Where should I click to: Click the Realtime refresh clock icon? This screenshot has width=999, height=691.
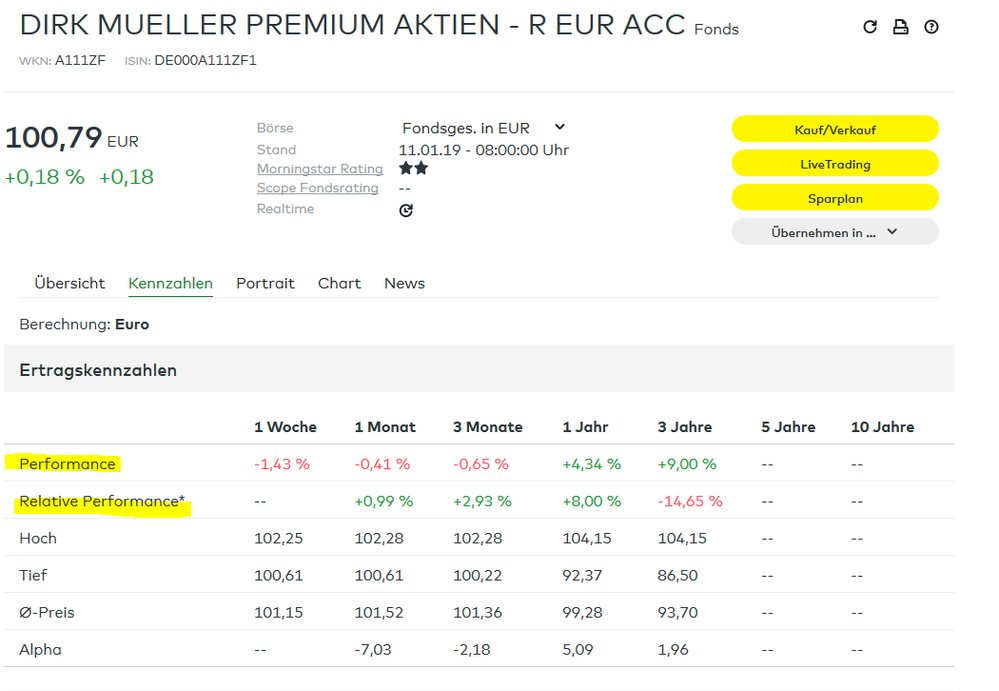click(x=406, y=210)
